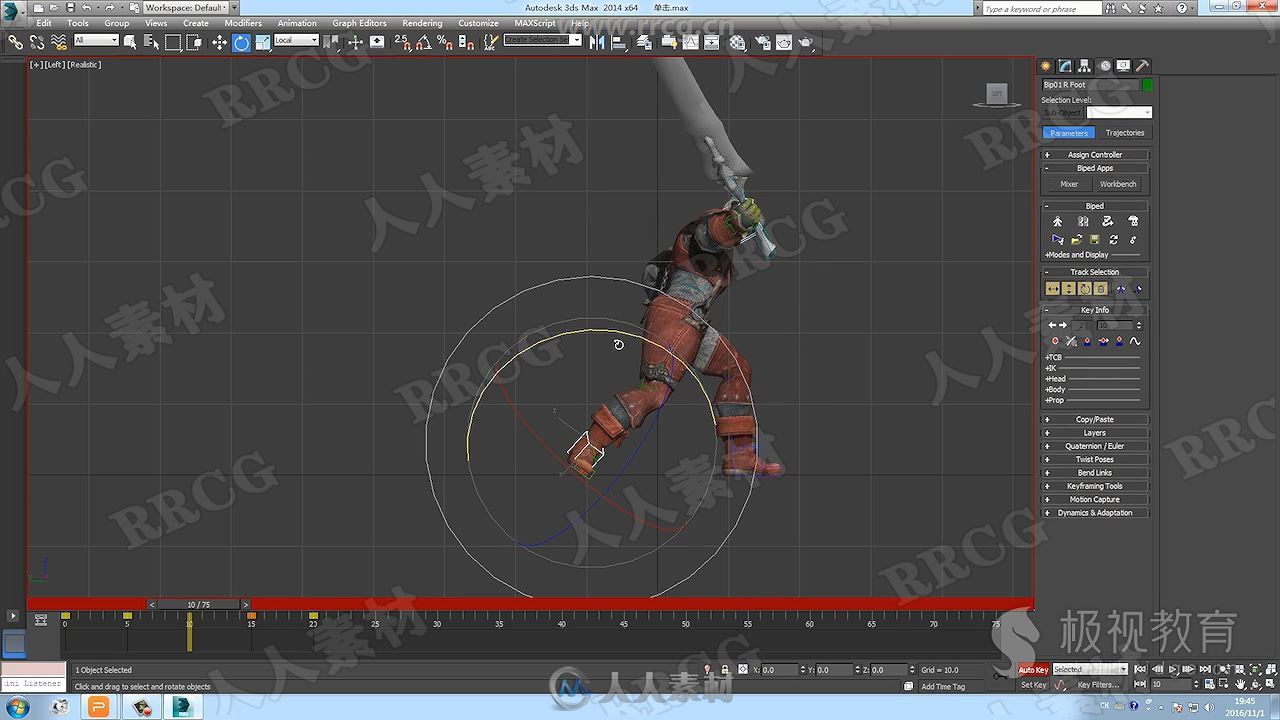
Task: Open the Create command panel tab
Action: (x=1044, y=66)
